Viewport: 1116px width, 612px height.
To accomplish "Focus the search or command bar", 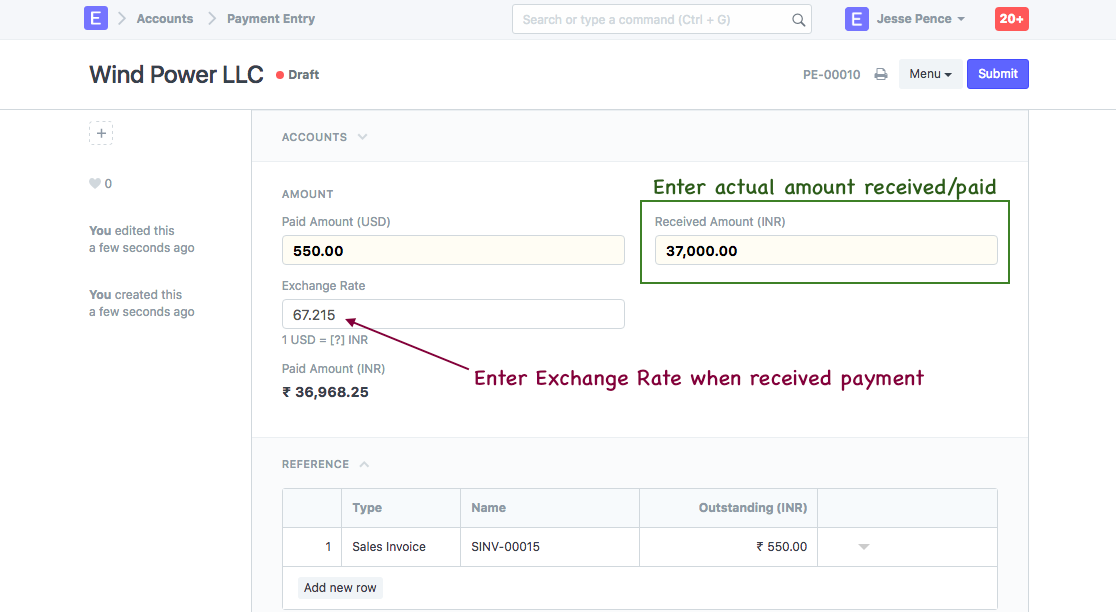I will (650, 19).
